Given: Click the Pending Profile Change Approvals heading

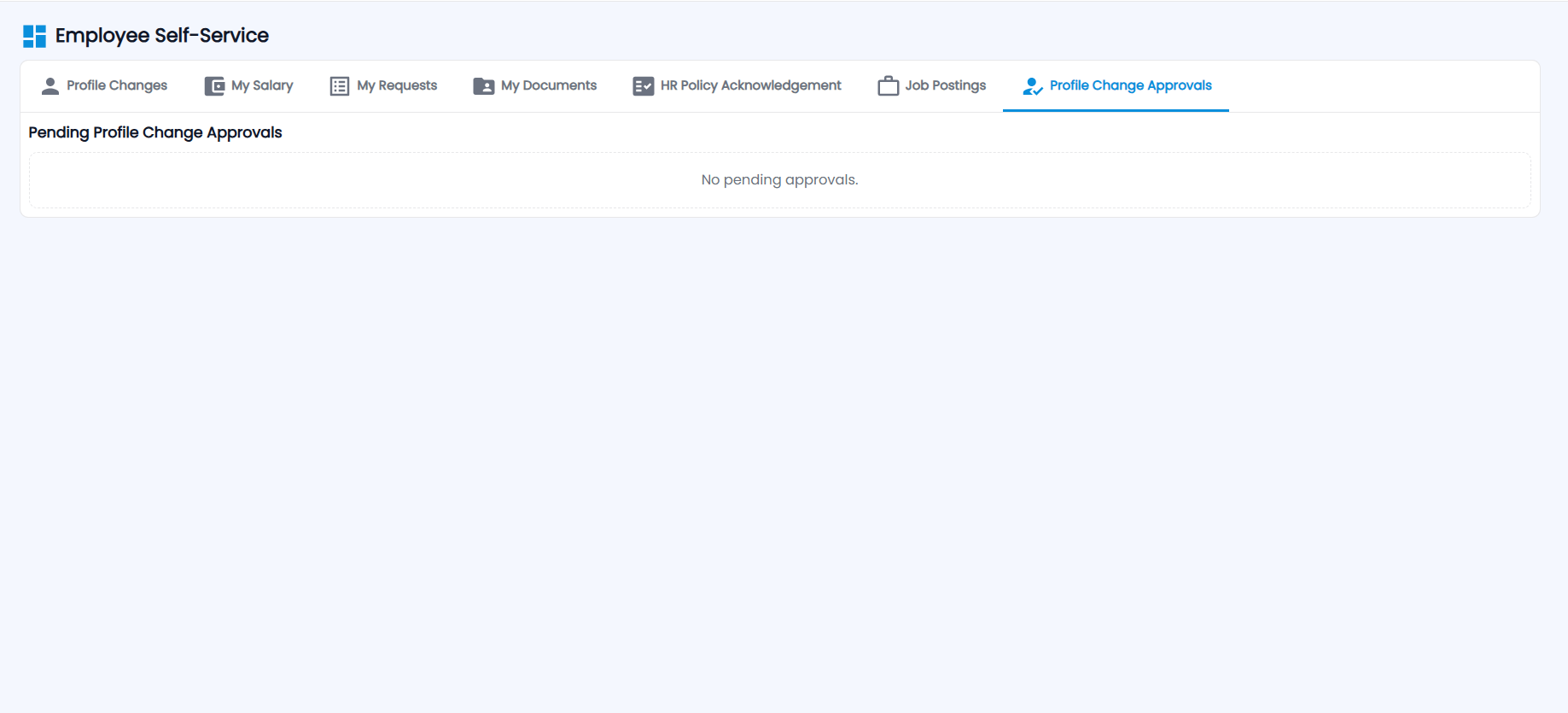Looking at the screenshot, I should tap(155, 132).
